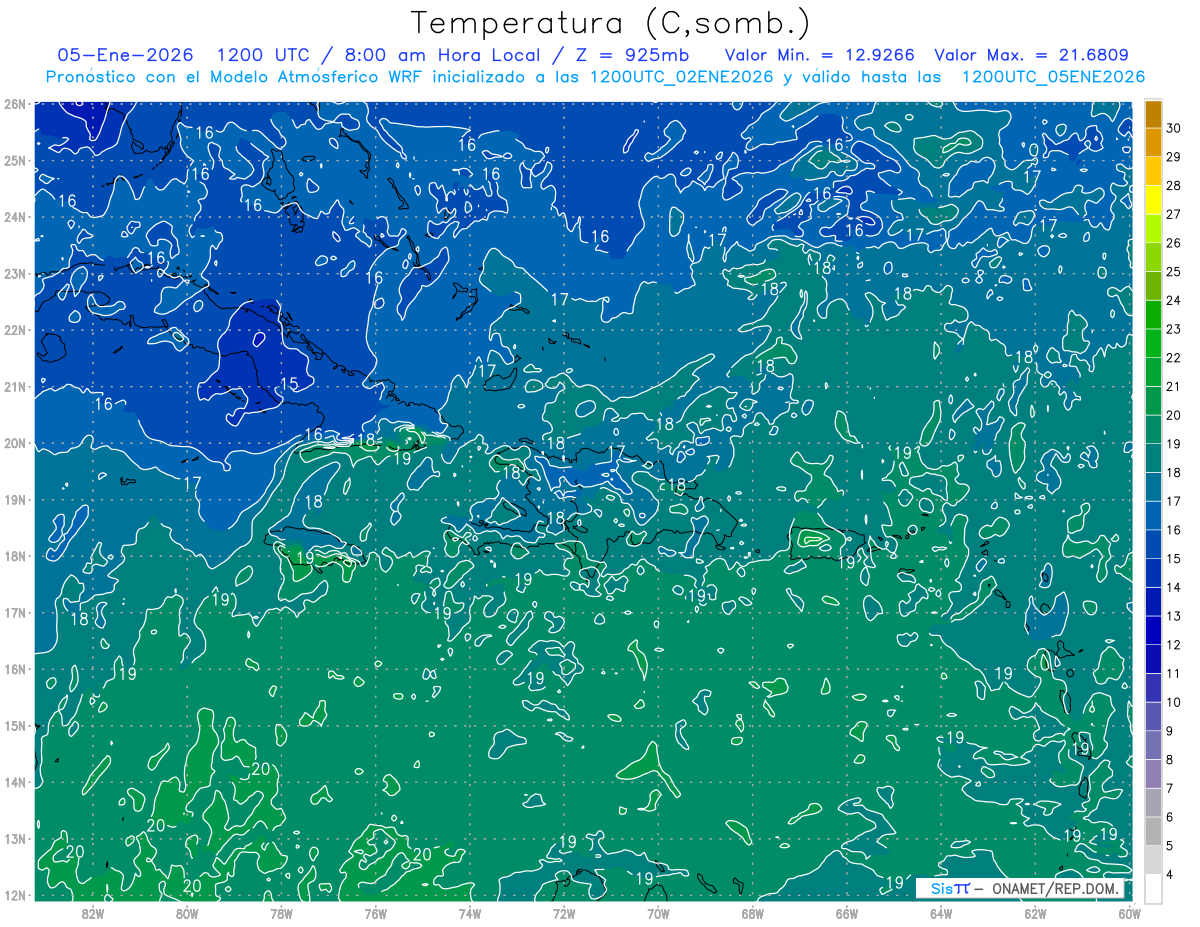1200x927 pixels.
Task: Click the "8:00 am Hora Local" text
Action: click(x=441, y=55)
